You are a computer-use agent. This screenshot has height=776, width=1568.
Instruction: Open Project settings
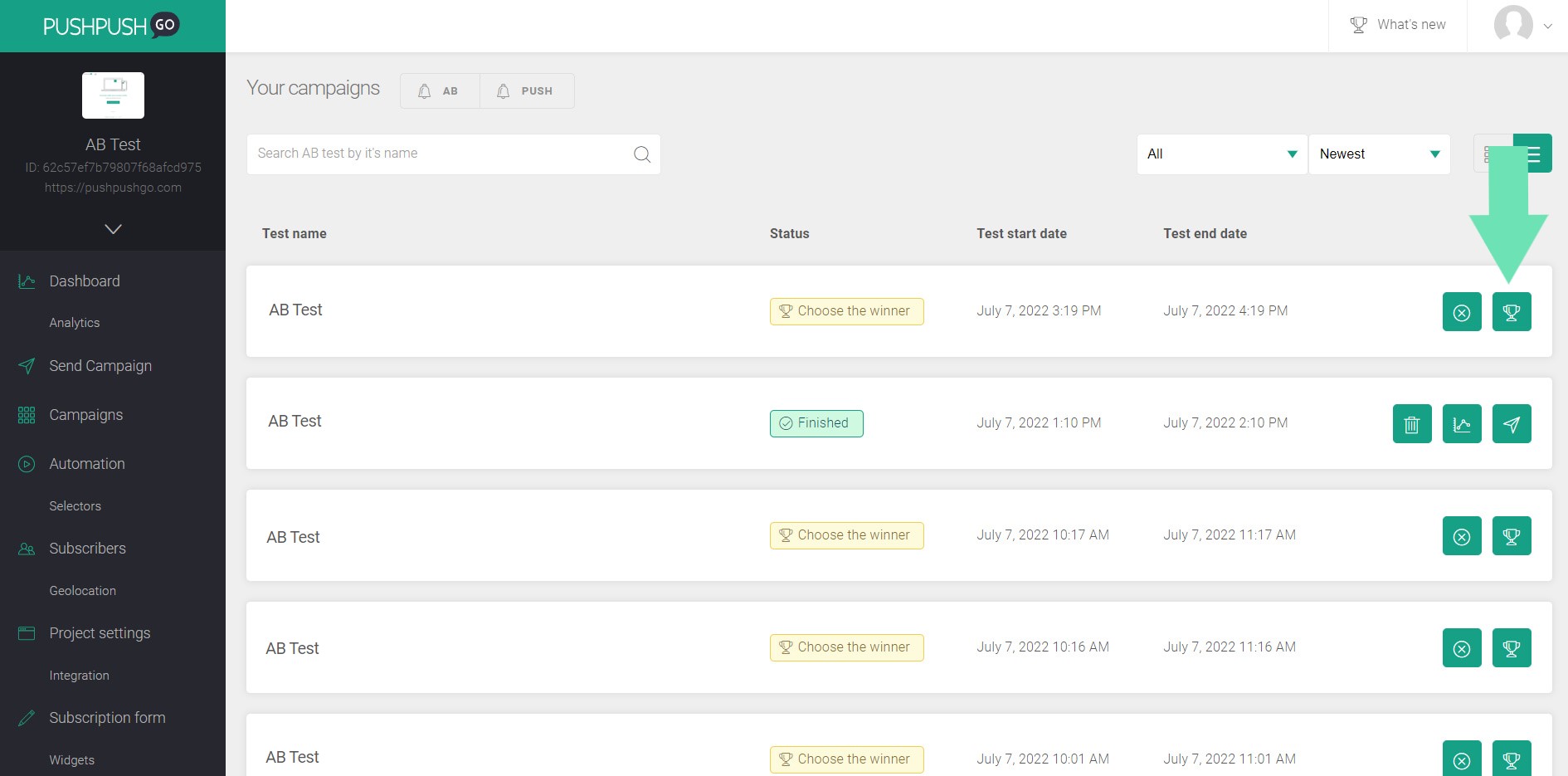[x=100, y=633]
